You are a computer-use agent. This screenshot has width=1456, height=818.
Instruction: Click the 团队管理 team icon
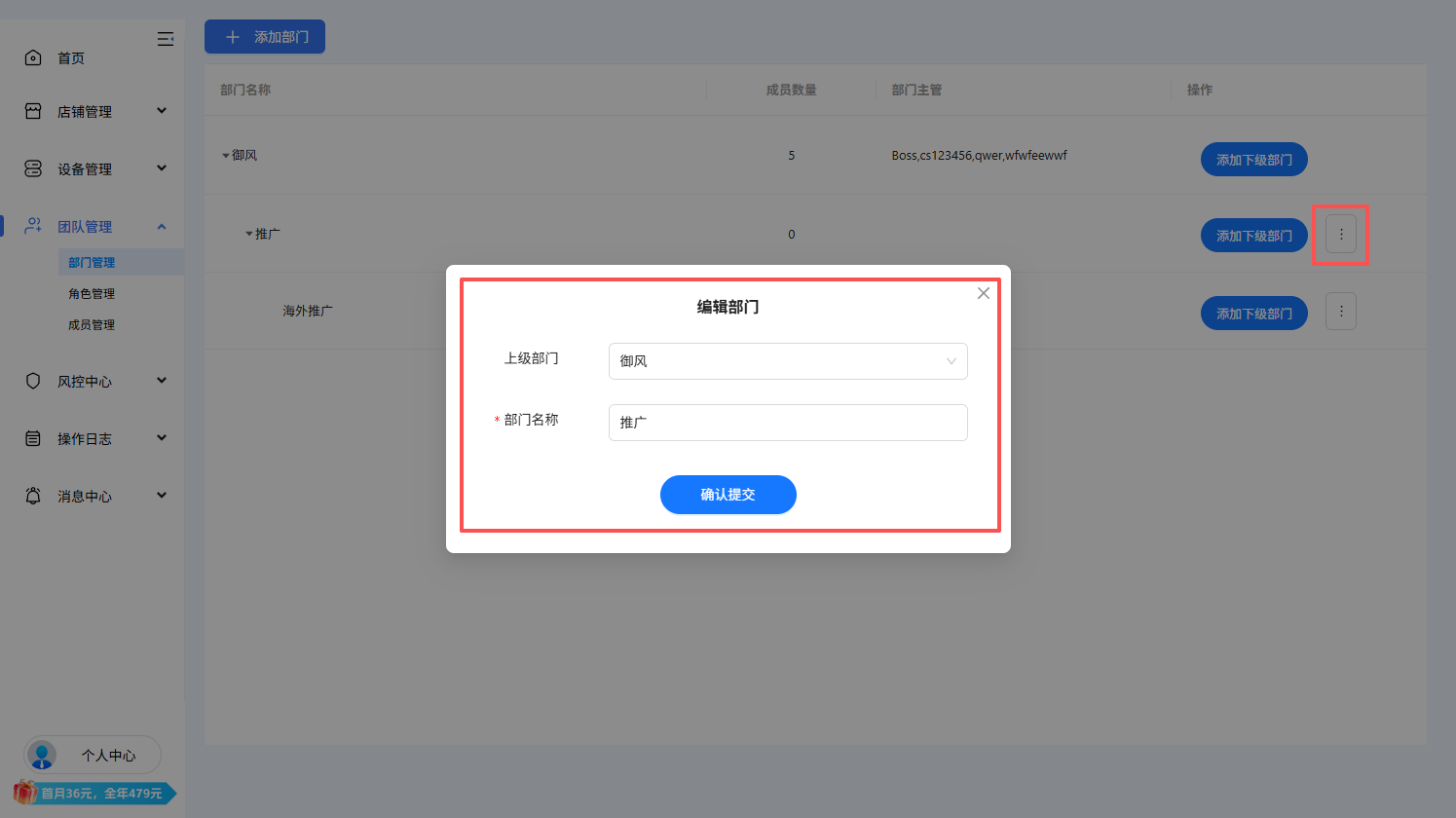pyautogui.click(x=33, y=225)
